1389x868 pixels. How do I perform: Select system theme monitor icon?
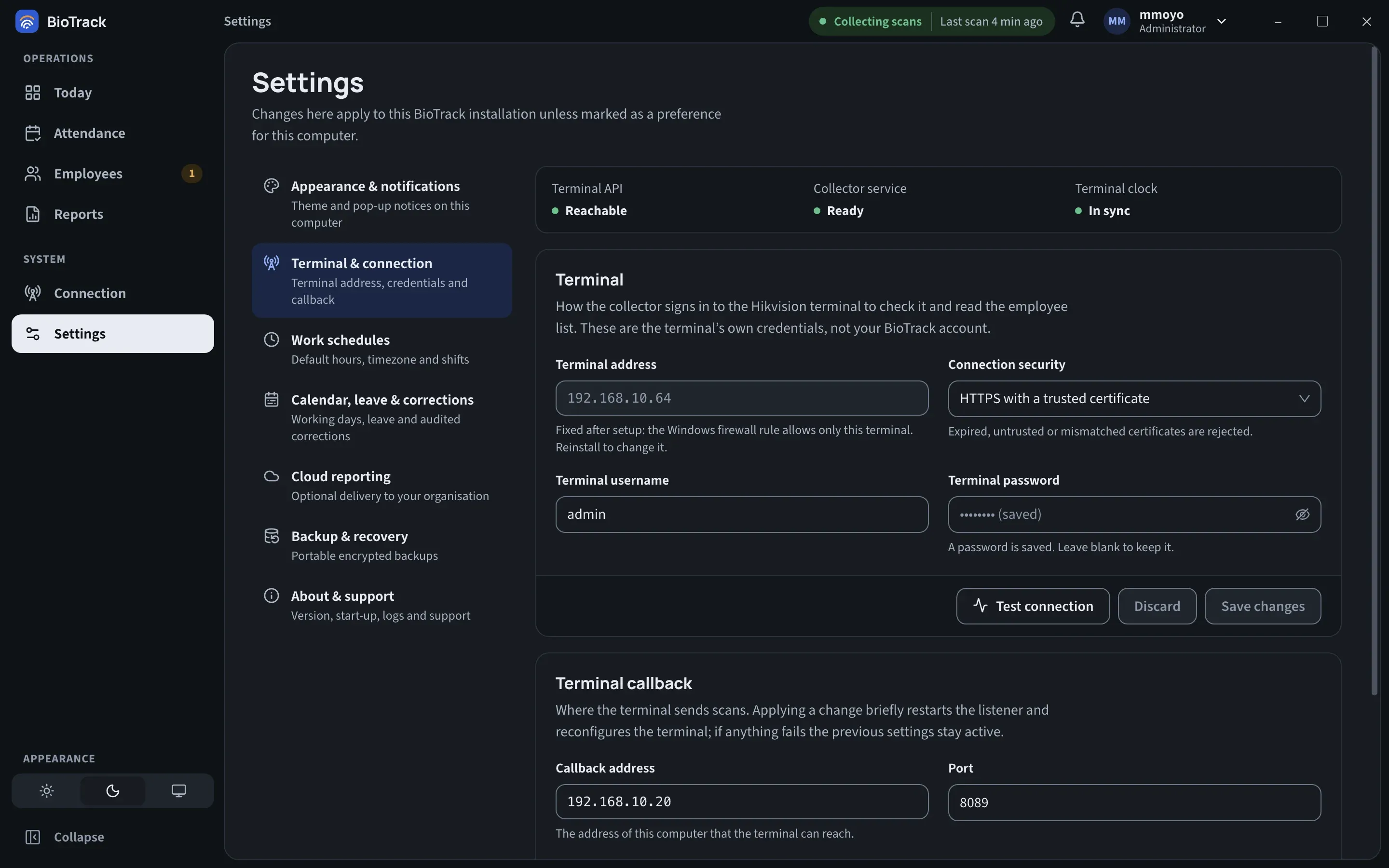coord(178,790)
